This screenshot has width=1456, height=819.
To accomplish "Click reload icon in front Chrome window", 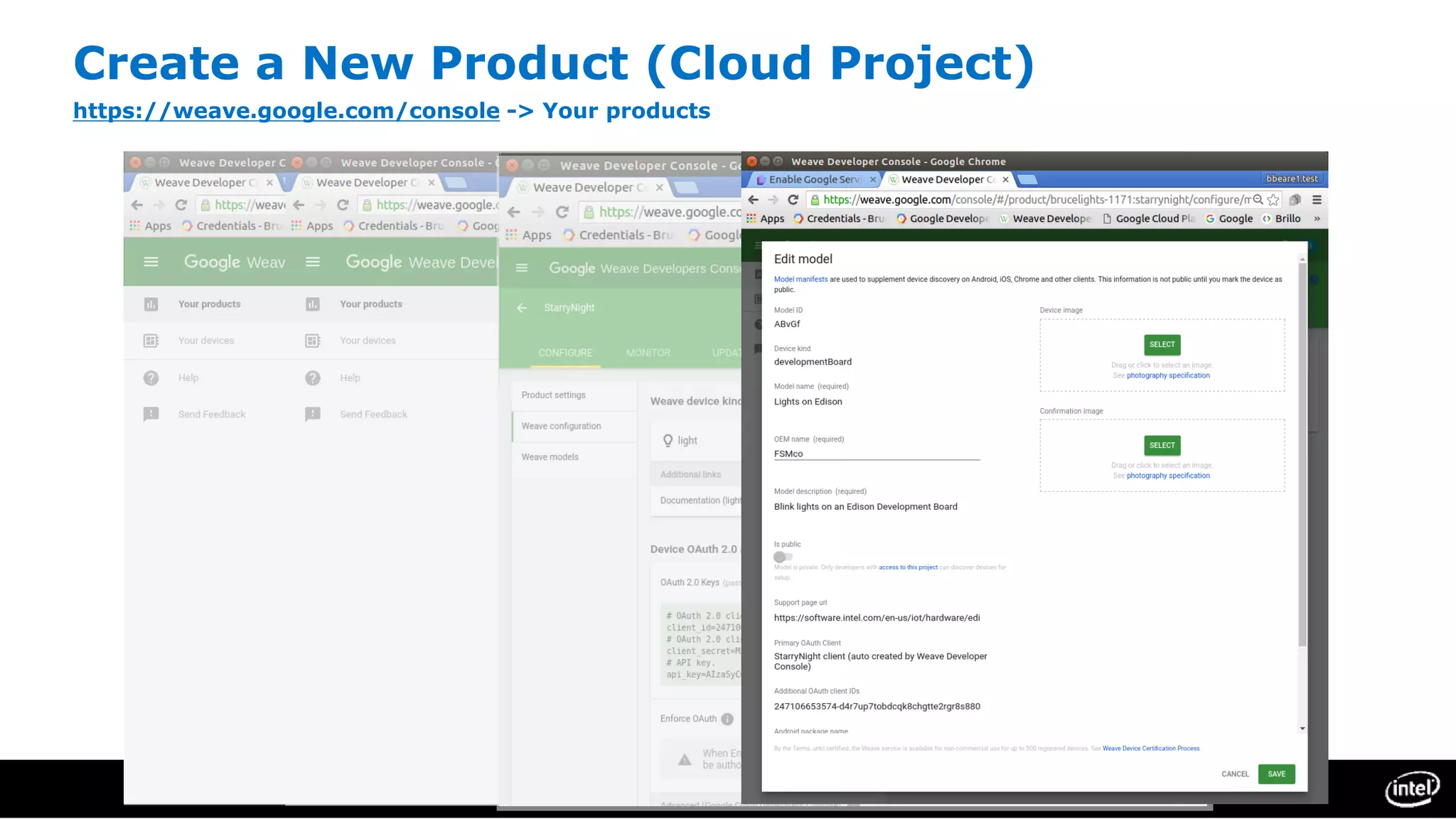I will (793, 200).
